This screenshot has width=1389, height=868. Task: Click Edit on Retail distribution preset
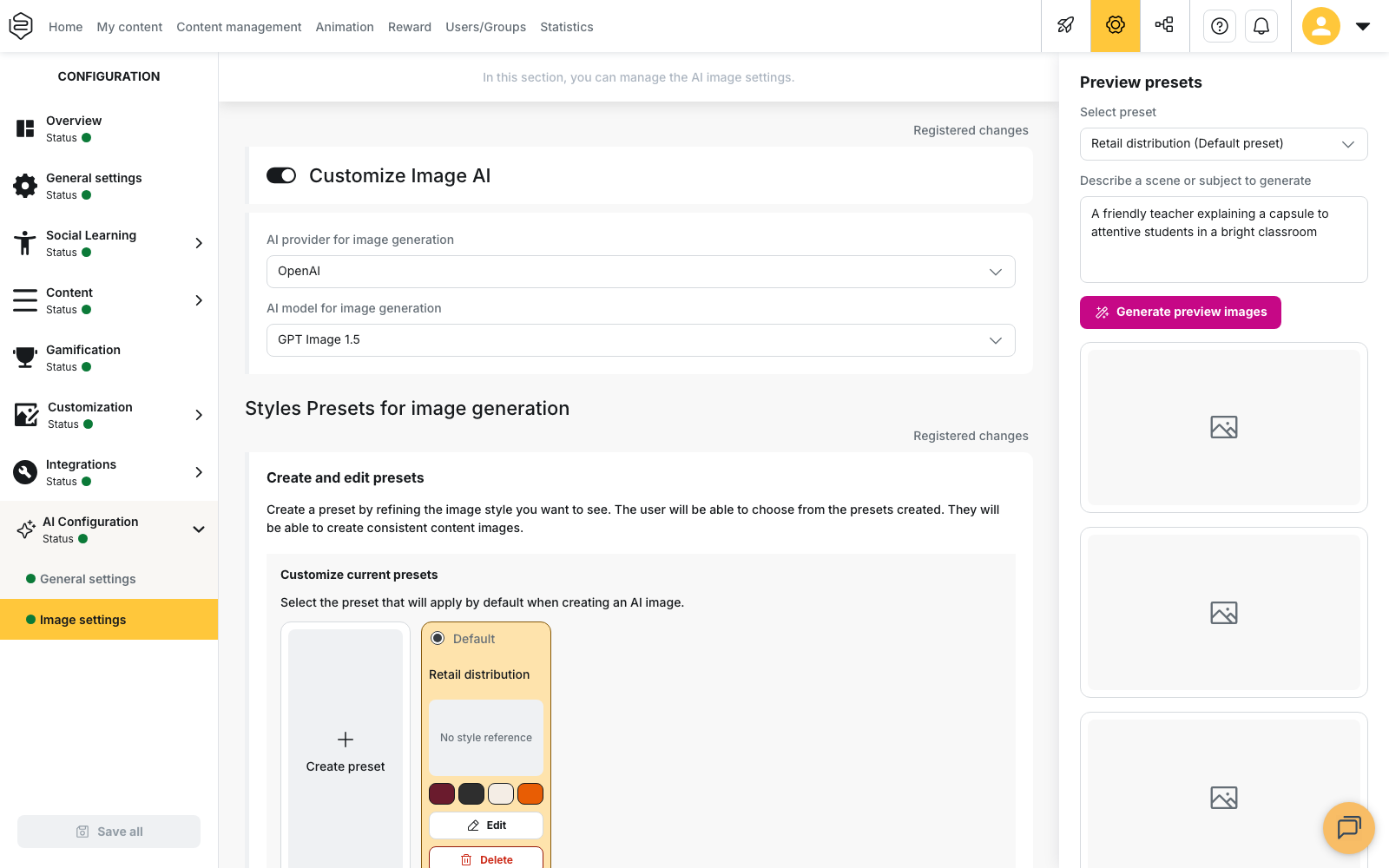486,825
